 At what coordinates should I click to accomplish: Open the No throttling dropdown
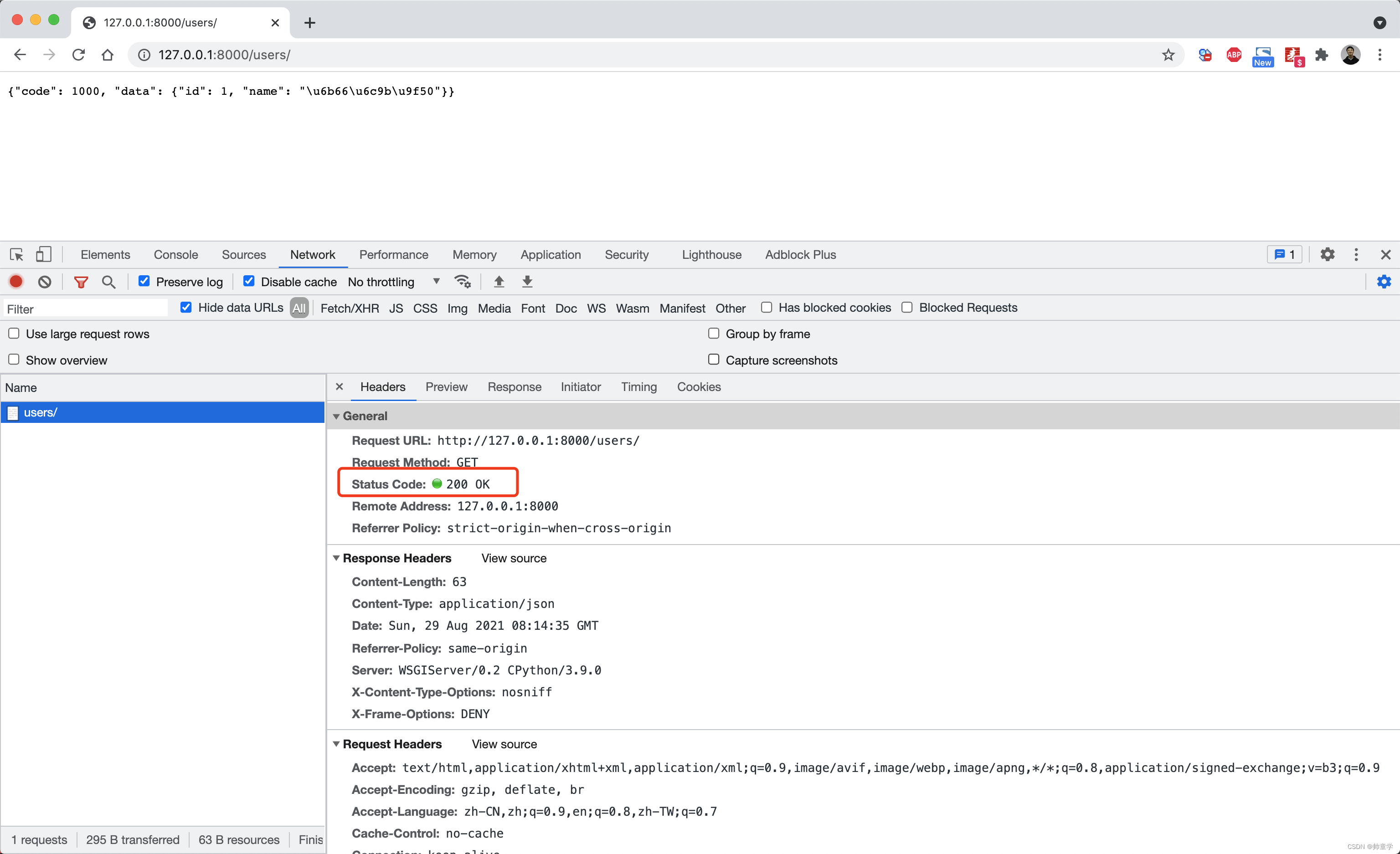click(x=393, y=282)
